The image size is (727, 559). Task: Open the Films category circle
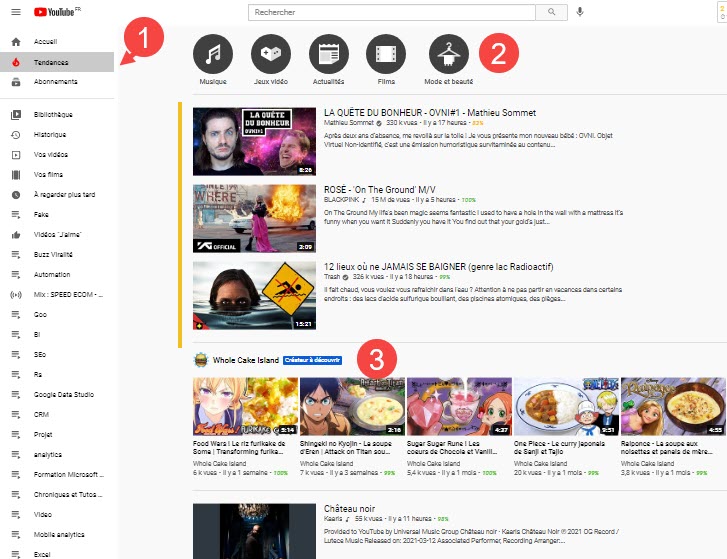(x=386, y=54)
